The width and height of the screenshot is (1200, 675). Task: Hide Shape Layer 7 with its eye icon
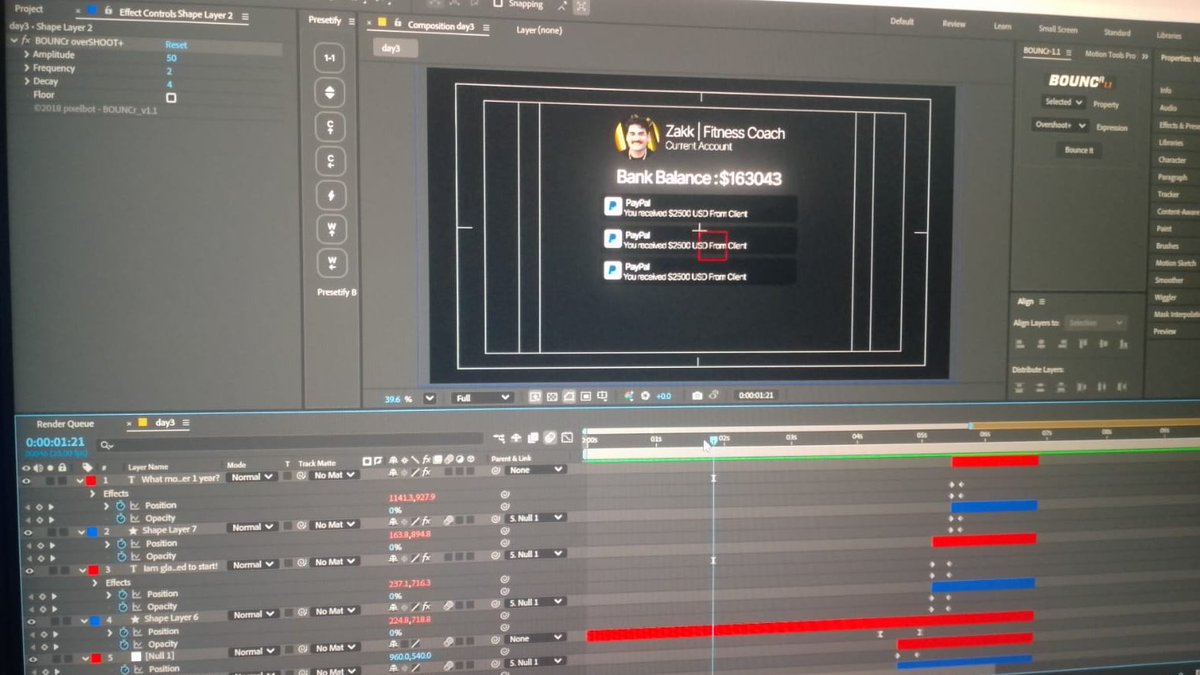[27, 531]
